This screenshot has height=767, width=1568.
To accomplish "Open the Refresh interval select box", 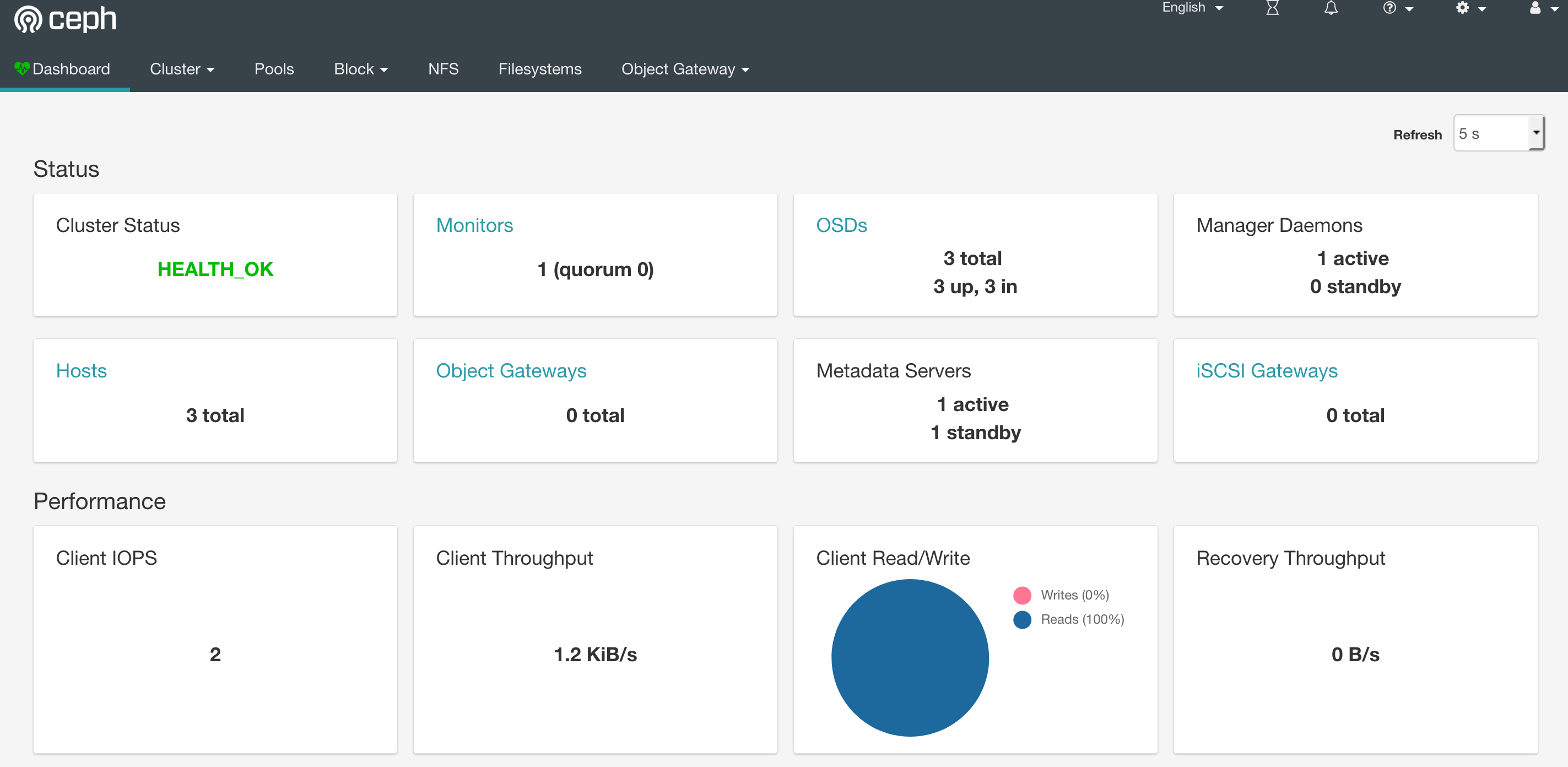I will (1498, 133).
